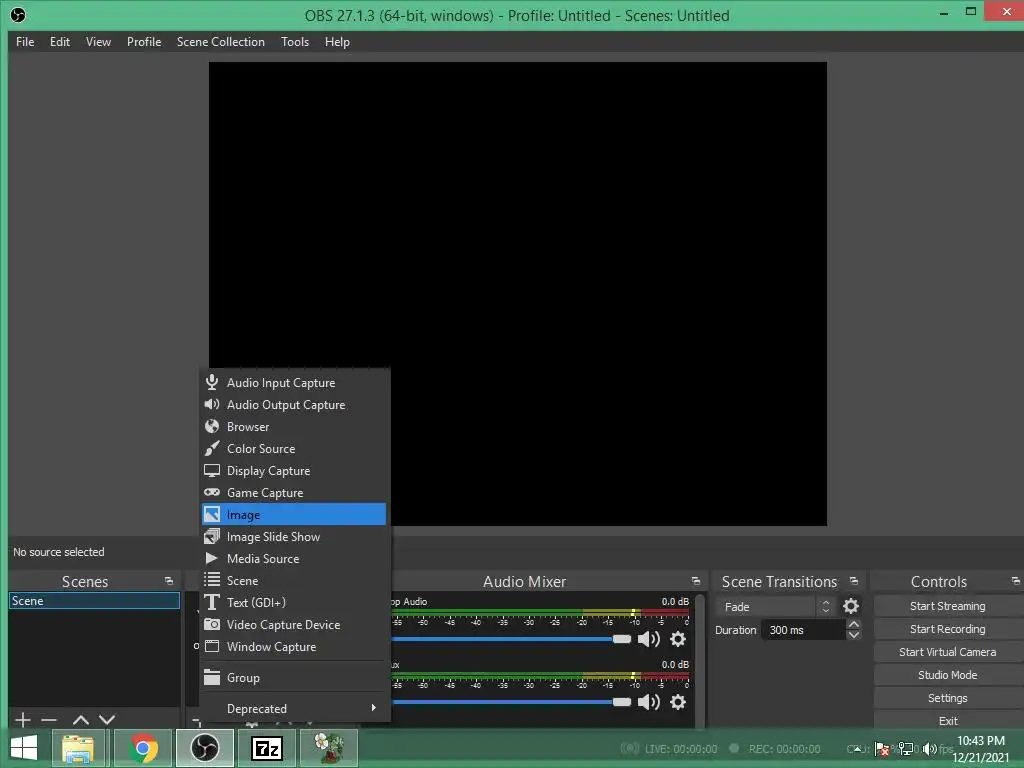Click the highlighted Image source entry

click(x=294, y=515)
